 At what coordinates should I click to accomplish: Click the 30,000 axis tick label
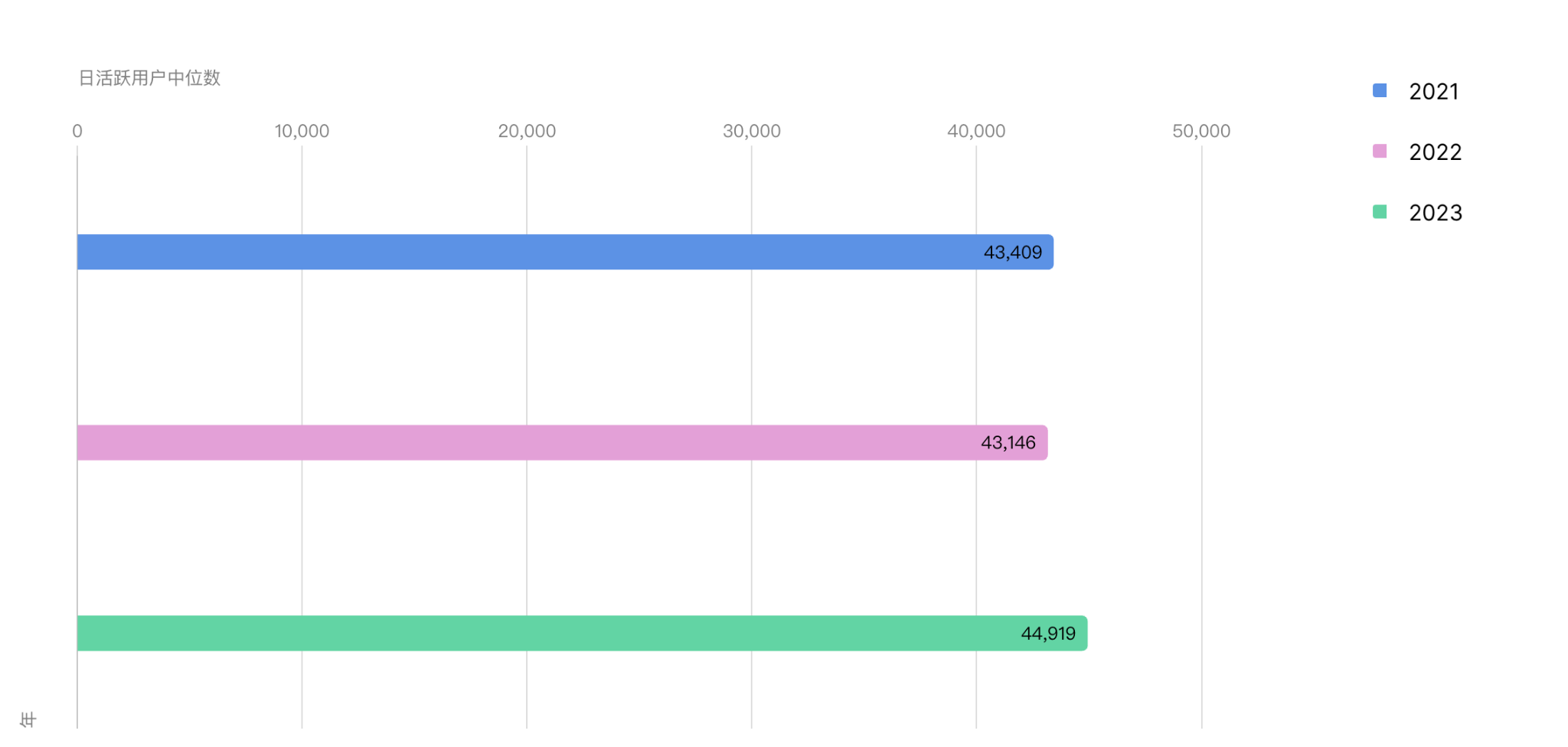[752, 131]
